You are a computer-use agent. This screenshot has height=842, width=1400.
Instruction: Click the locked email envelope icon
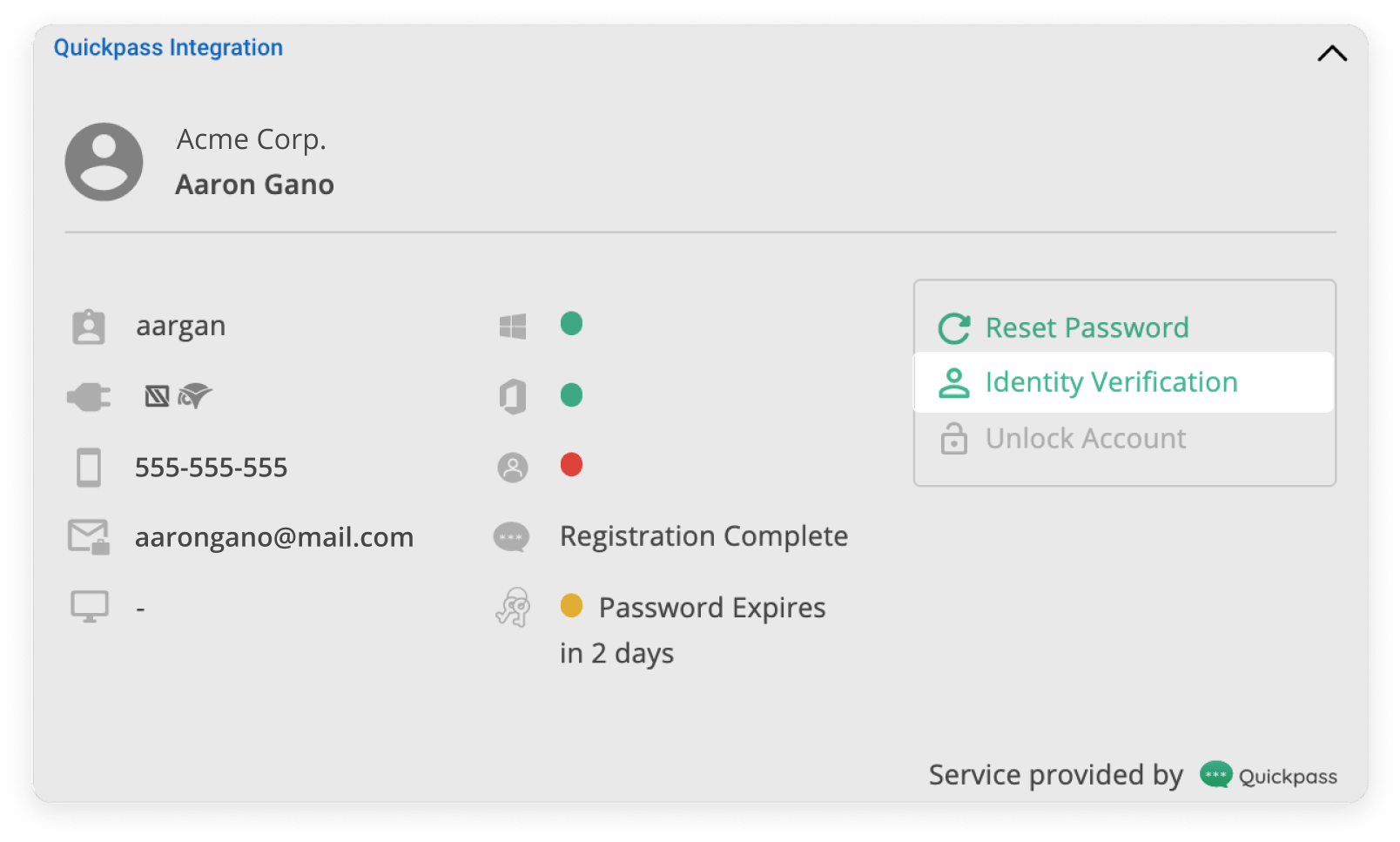pos(89,537)
